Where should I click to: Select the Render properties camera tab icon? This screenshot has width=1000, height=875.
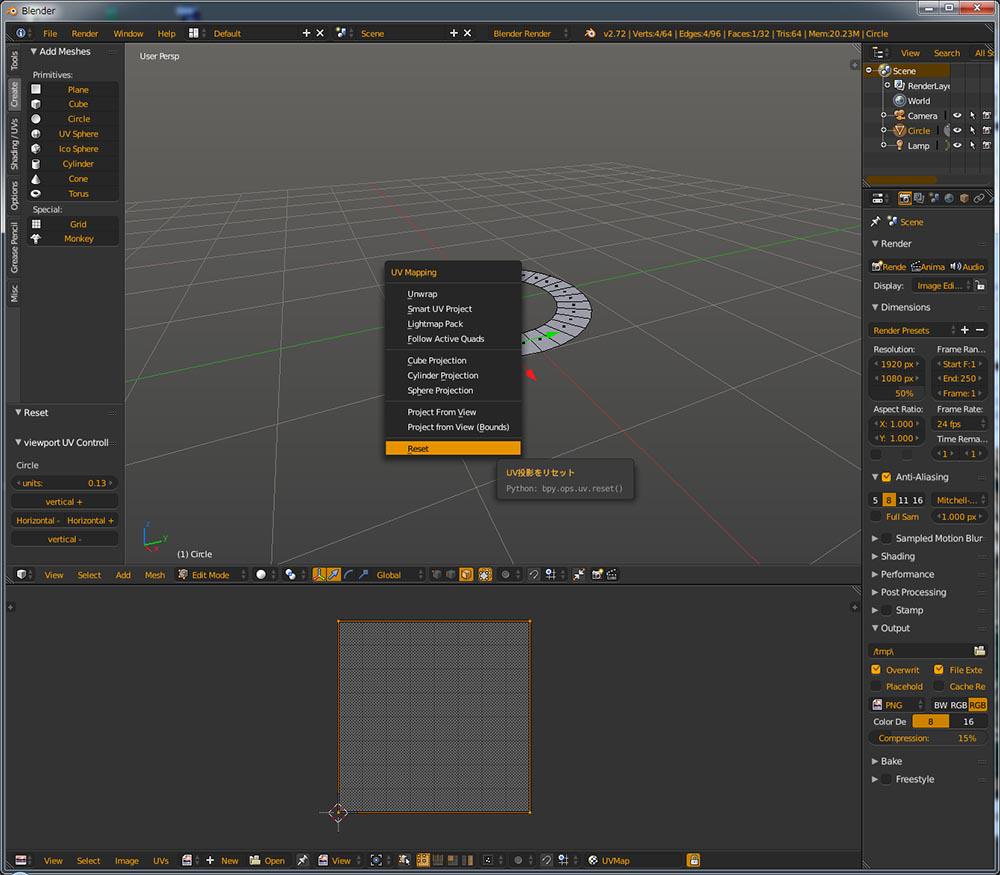[904, 198]
